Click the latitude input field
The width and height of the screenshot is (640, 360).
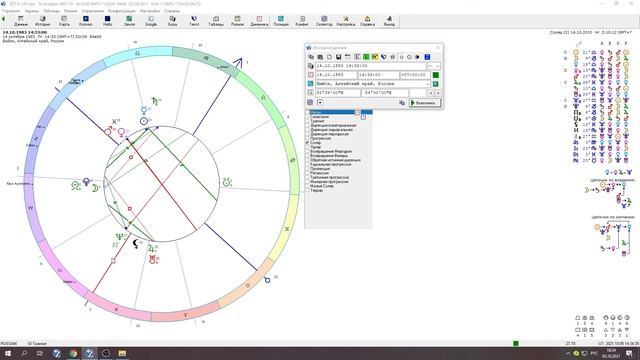coord(338,93)
